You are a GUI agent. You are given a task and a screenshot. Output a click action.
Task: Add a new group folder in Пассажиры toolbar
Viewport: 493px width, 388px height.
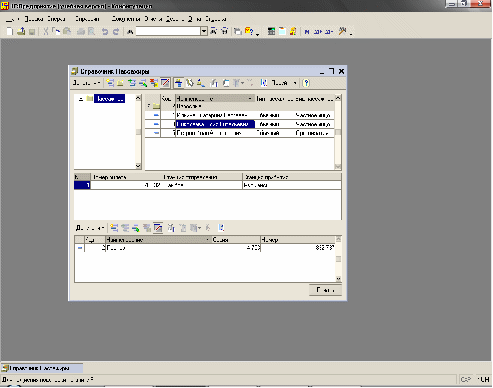120,83
